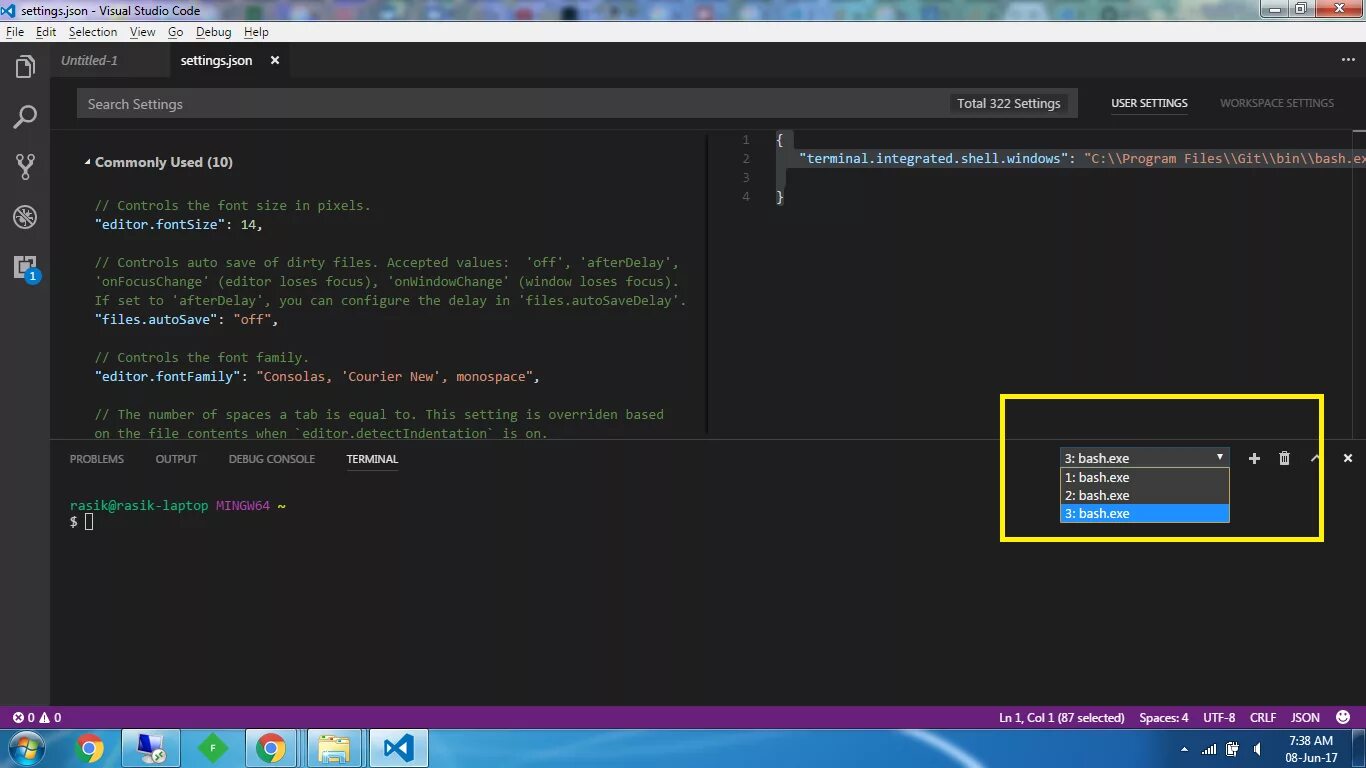Open the green F app in taskbar
This screenshot has width=1366, height=768.
pyautogui.click(x=212, y=748)
